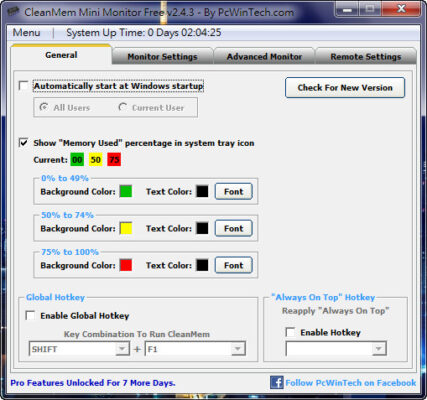427x400 pixels.
Task: Open the Always On Top hotkey dropdown
Action: point(378,349)
